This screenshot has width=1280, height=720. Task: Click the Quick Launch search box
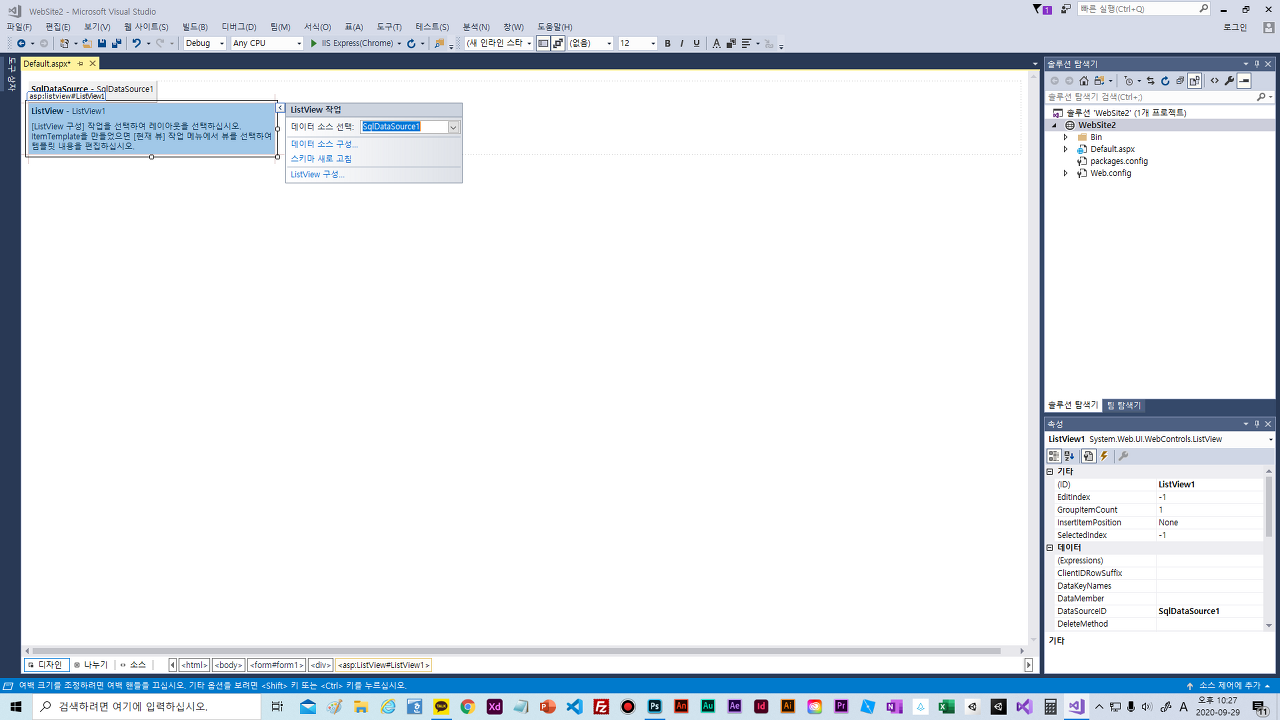[x=1143, y=8]
